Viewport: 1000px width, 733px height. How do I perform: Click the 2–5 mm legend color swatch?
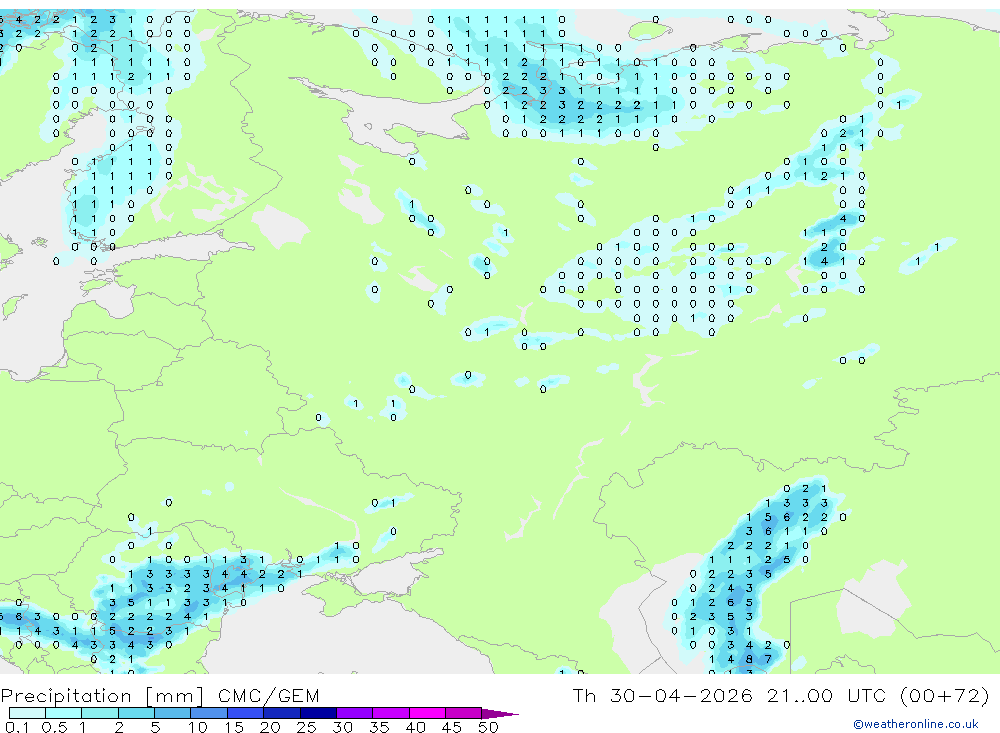coord(136,713)
